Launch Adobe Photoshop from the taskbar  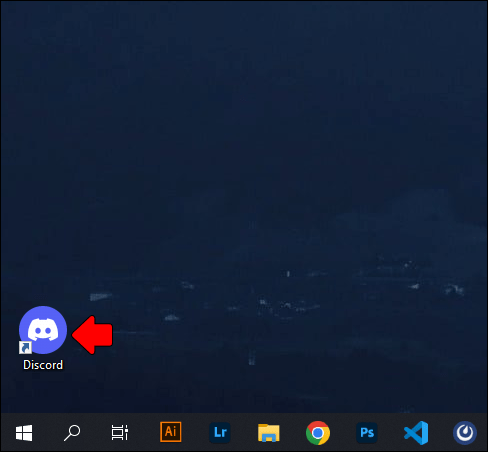pos(367,433)
